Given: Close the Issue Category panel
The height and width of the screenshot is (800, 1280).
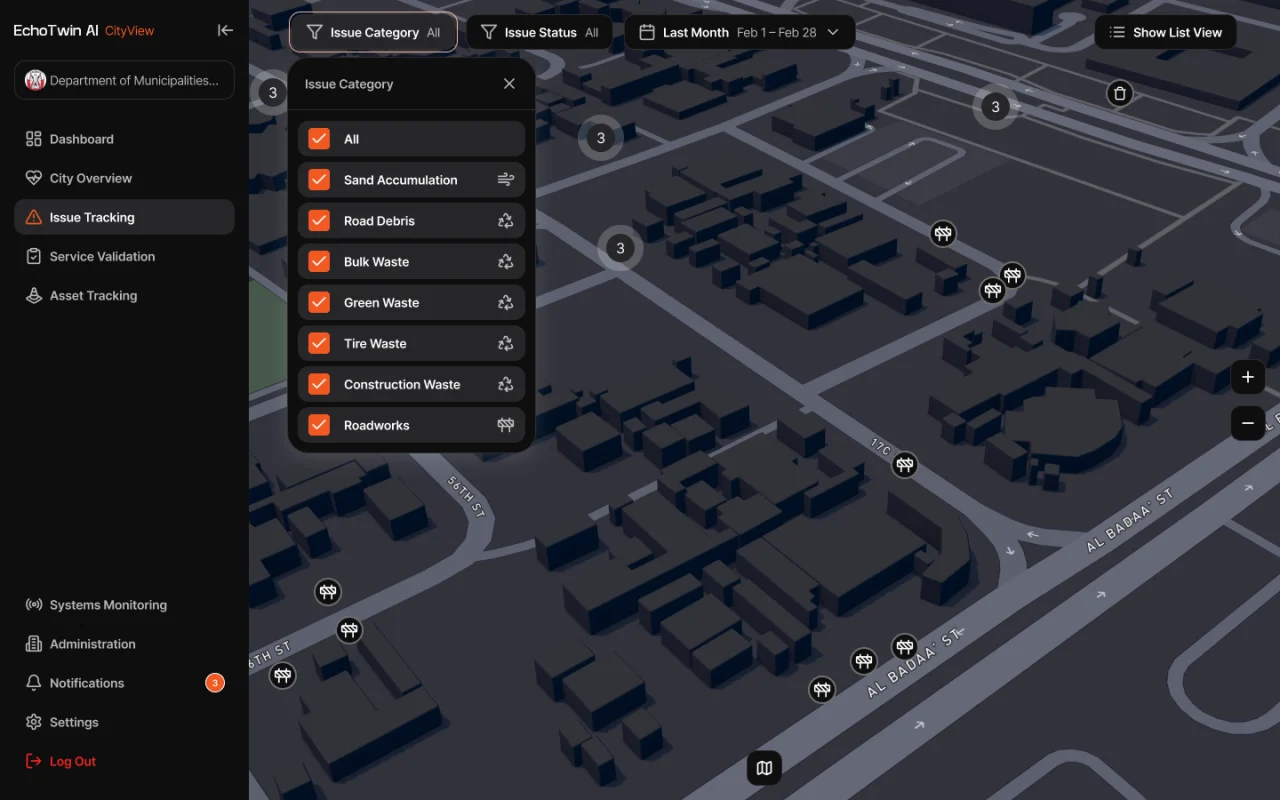Looking at the screenshot, I should [509, 84].
